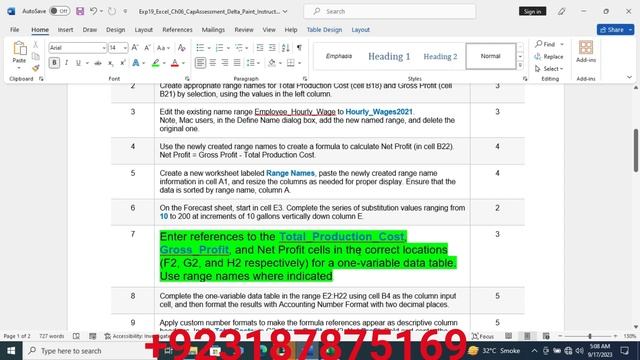Expand the numbering list dropdown arrow

click(228, 48)
